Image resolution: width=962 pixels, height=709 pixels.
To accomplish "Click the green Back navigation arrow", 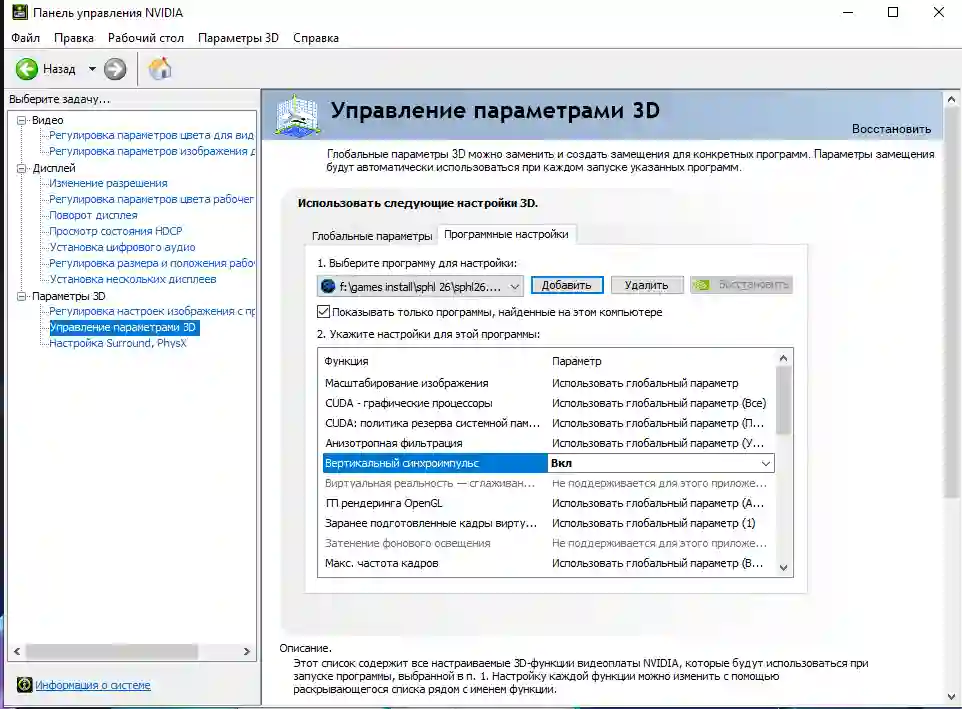I will pyautogui.click(x=27, y=69).
